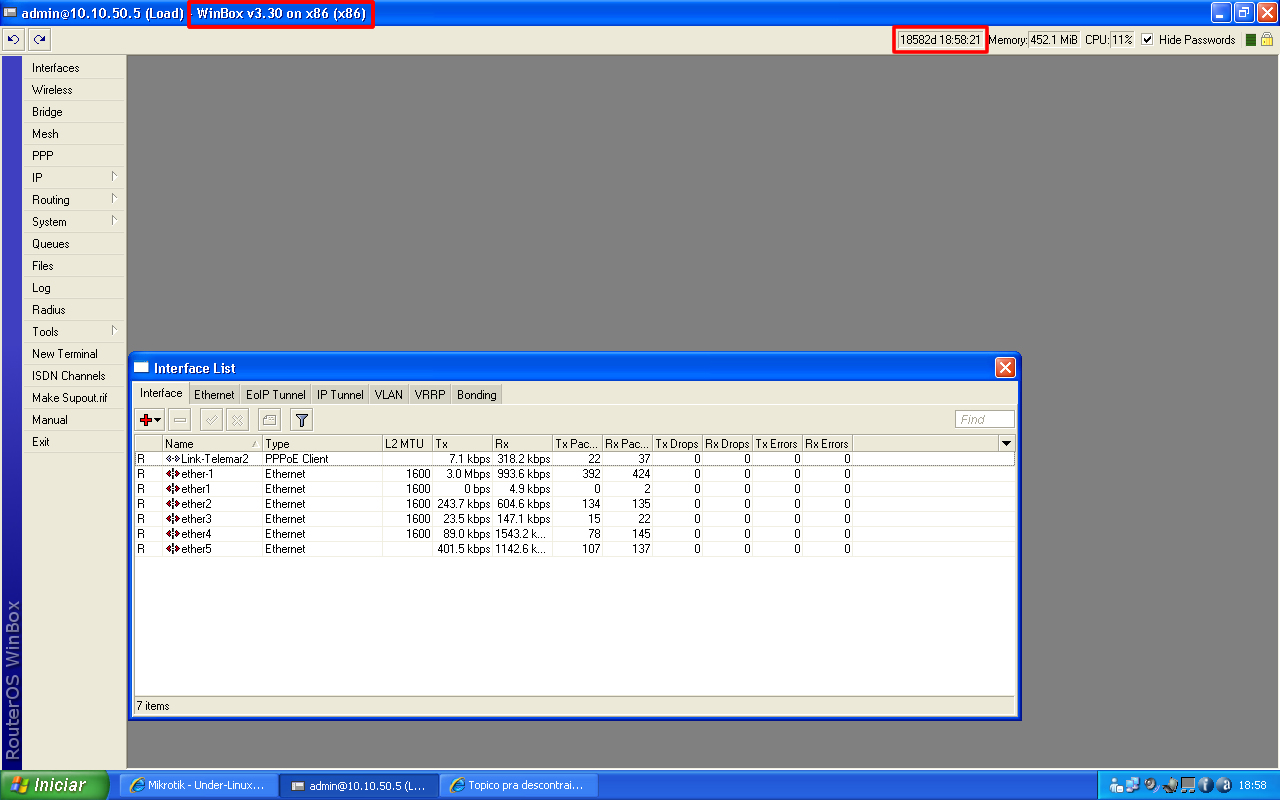Sort by the L2 MTU column header
This screenshot has height=800, width=1280.
pos(407,443)
